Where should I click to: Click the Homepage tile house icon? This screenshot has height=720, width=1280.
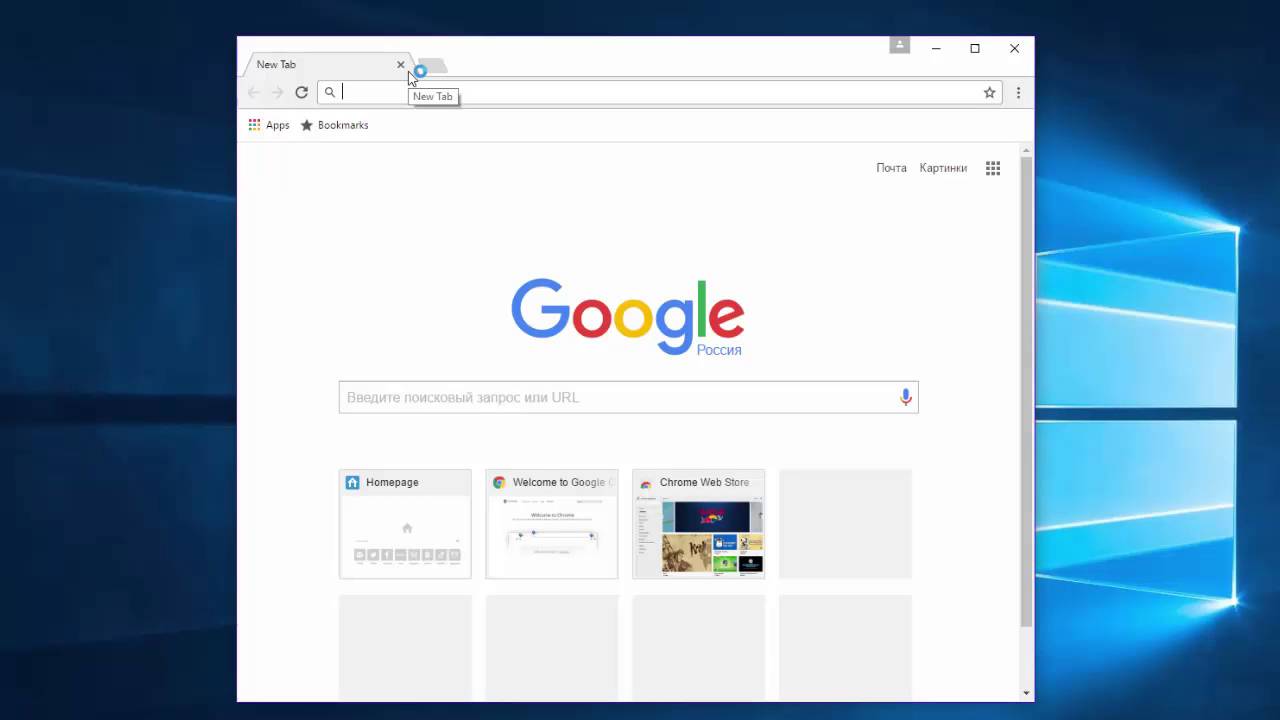[x=352, y=482]
